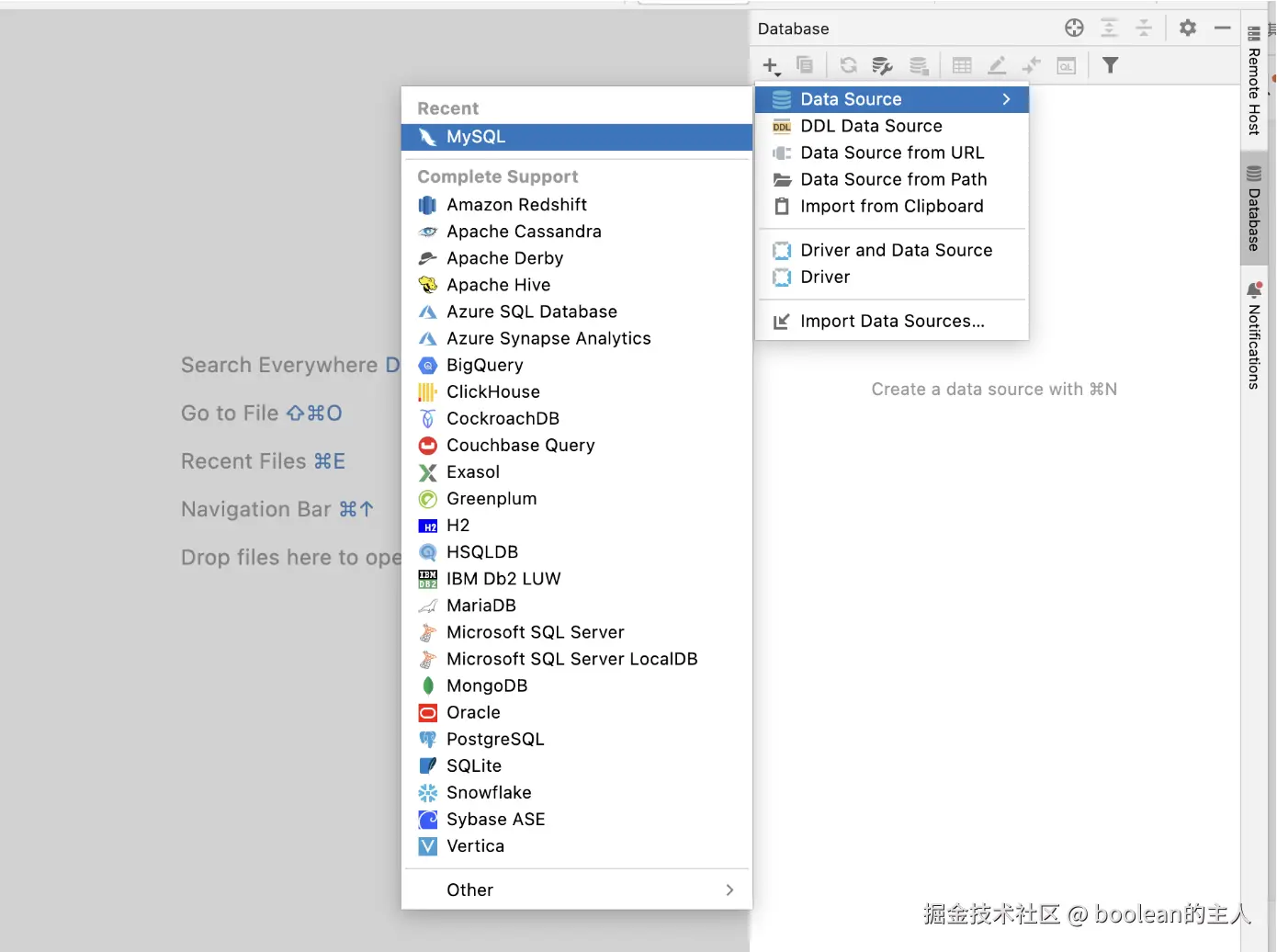
Task: Select Greenplum data source
Action: (x=577, y=498)
